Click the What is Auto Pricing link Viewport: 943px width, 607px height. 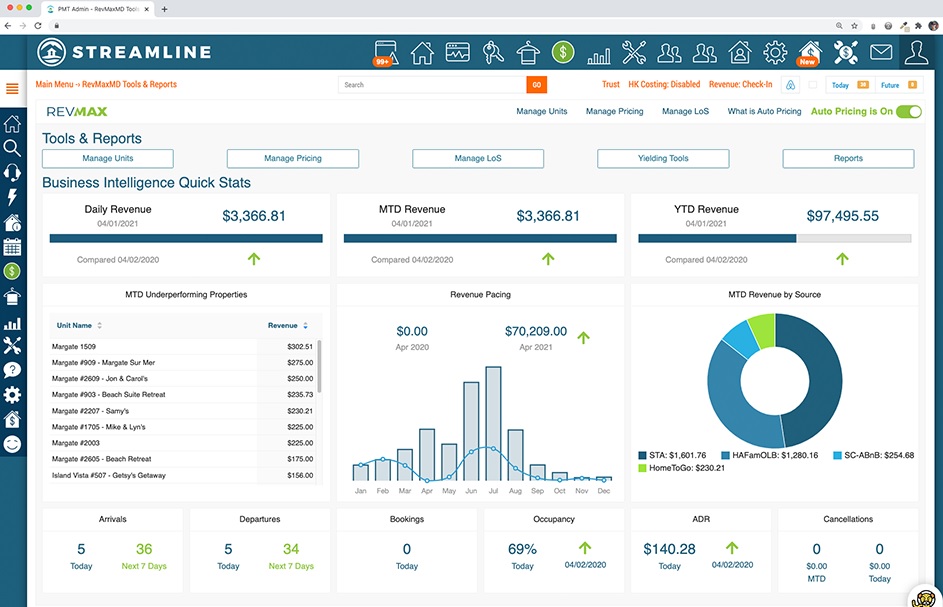(x=763, y=111)
